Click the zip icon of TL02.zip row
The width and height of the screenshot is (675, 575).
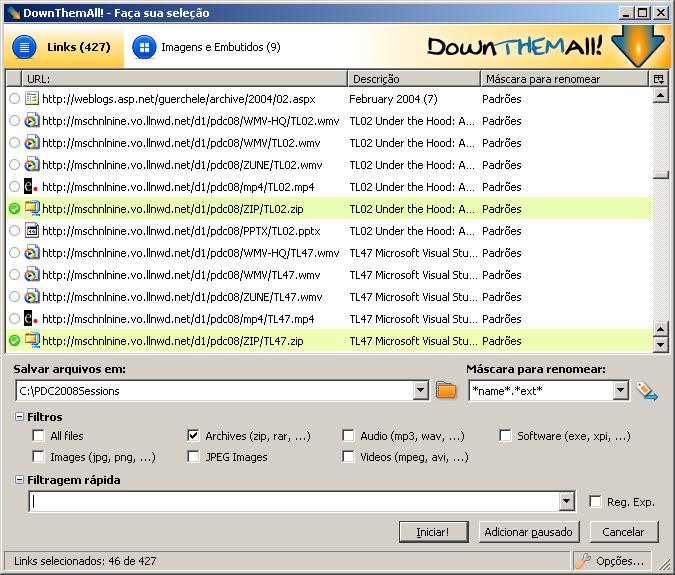(32, 208)
